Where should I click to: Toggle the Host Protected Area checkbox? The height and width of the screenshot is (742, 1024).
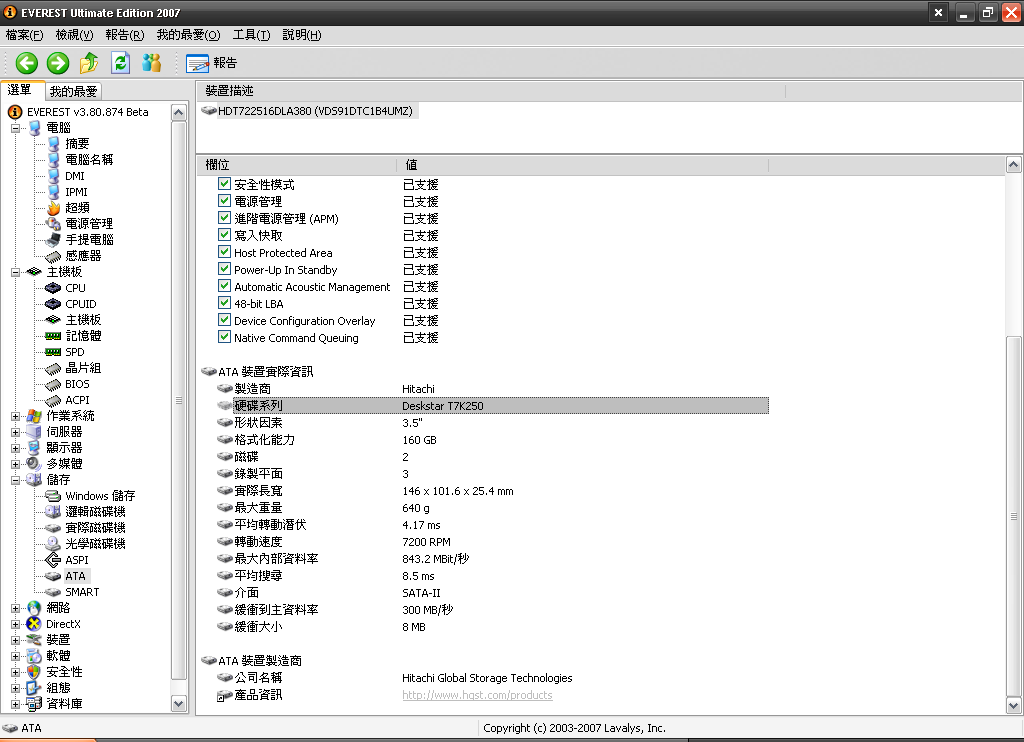[224, 251]
